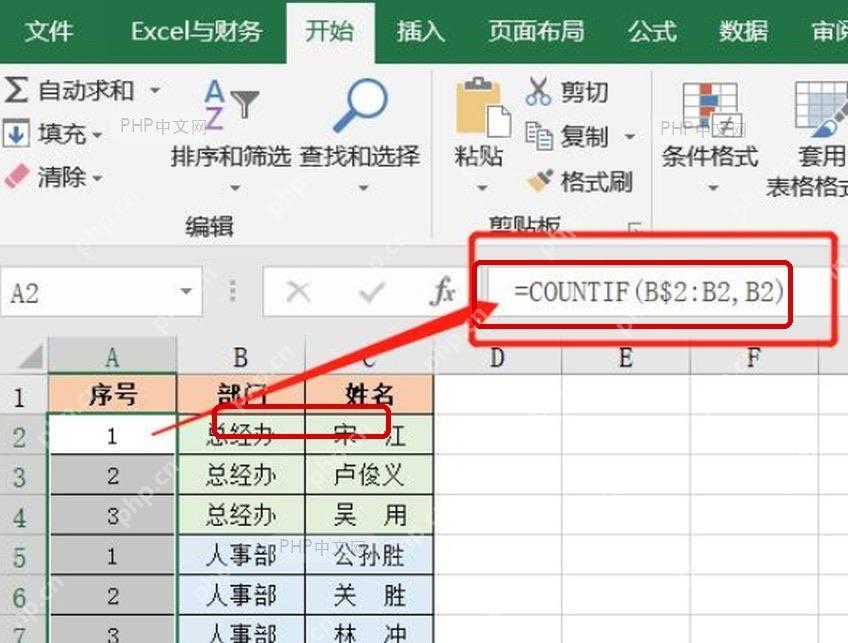Click the cancel X in formula bar

(298, 292)
